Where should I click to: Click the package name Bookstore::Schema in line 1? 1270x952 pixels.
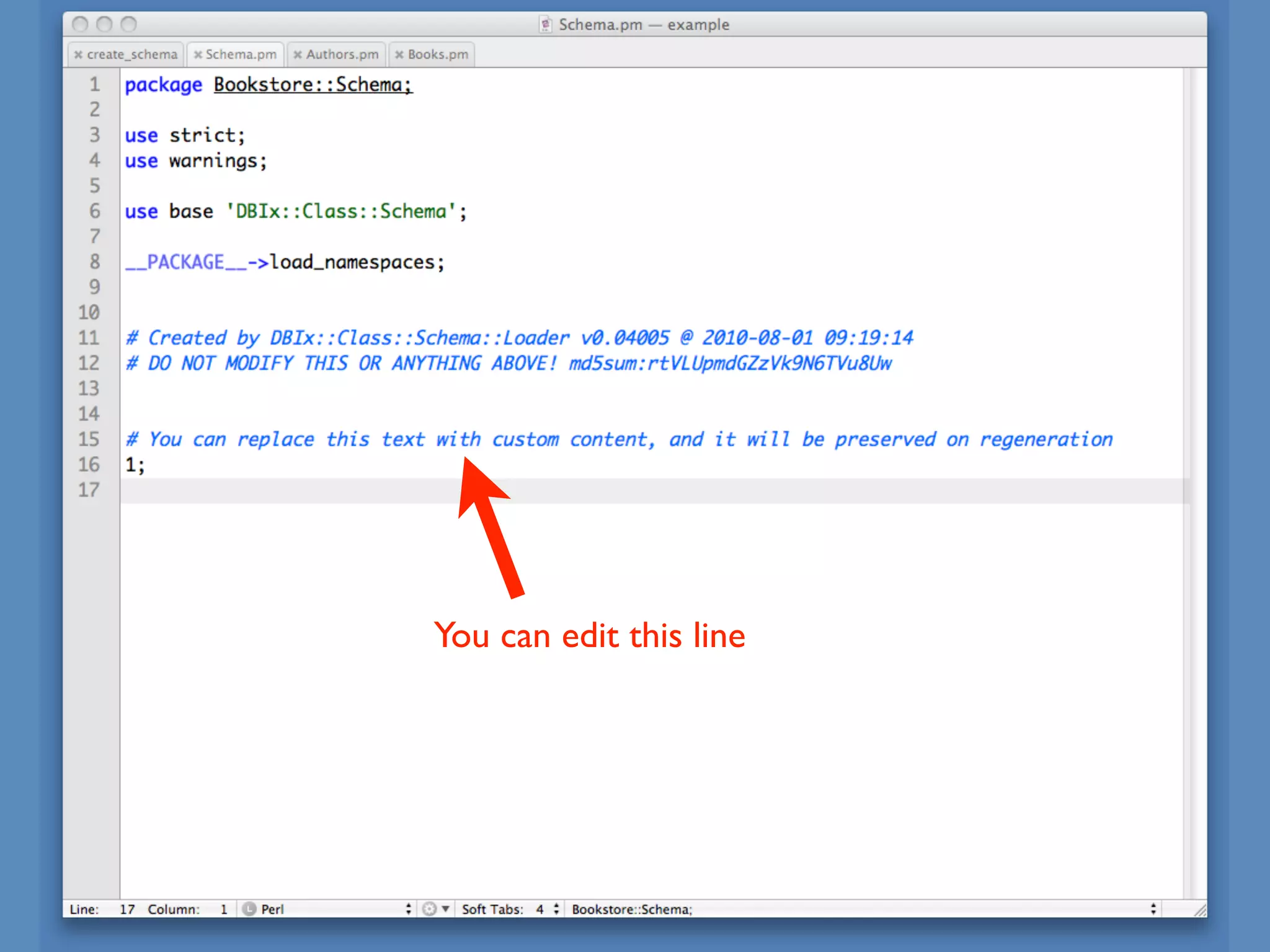pos(313,84)
